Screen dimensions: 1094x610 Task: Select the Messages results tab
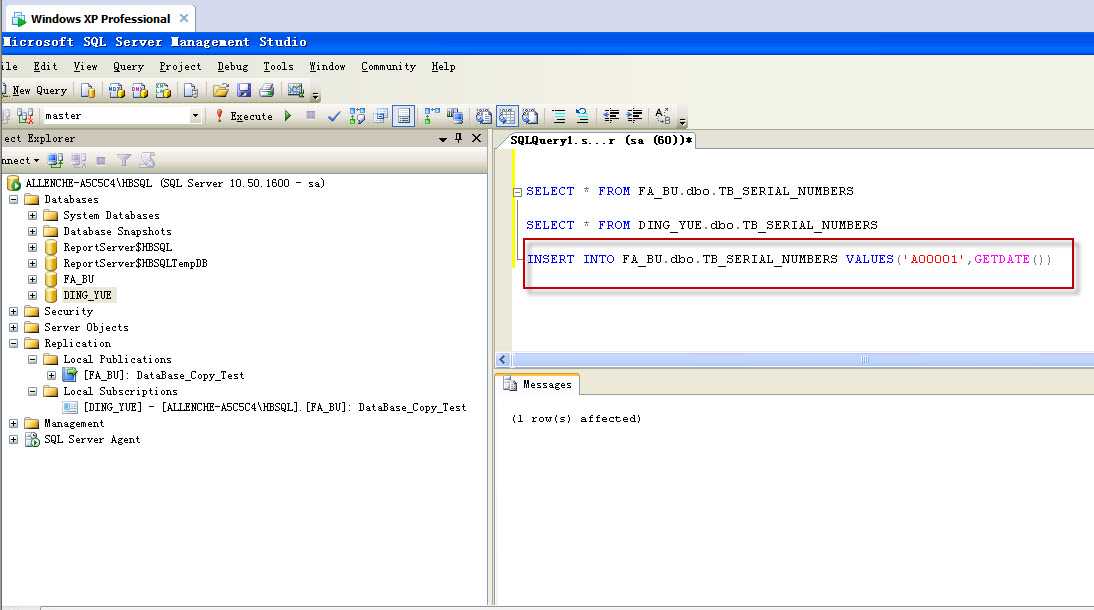tap(539, 385)
